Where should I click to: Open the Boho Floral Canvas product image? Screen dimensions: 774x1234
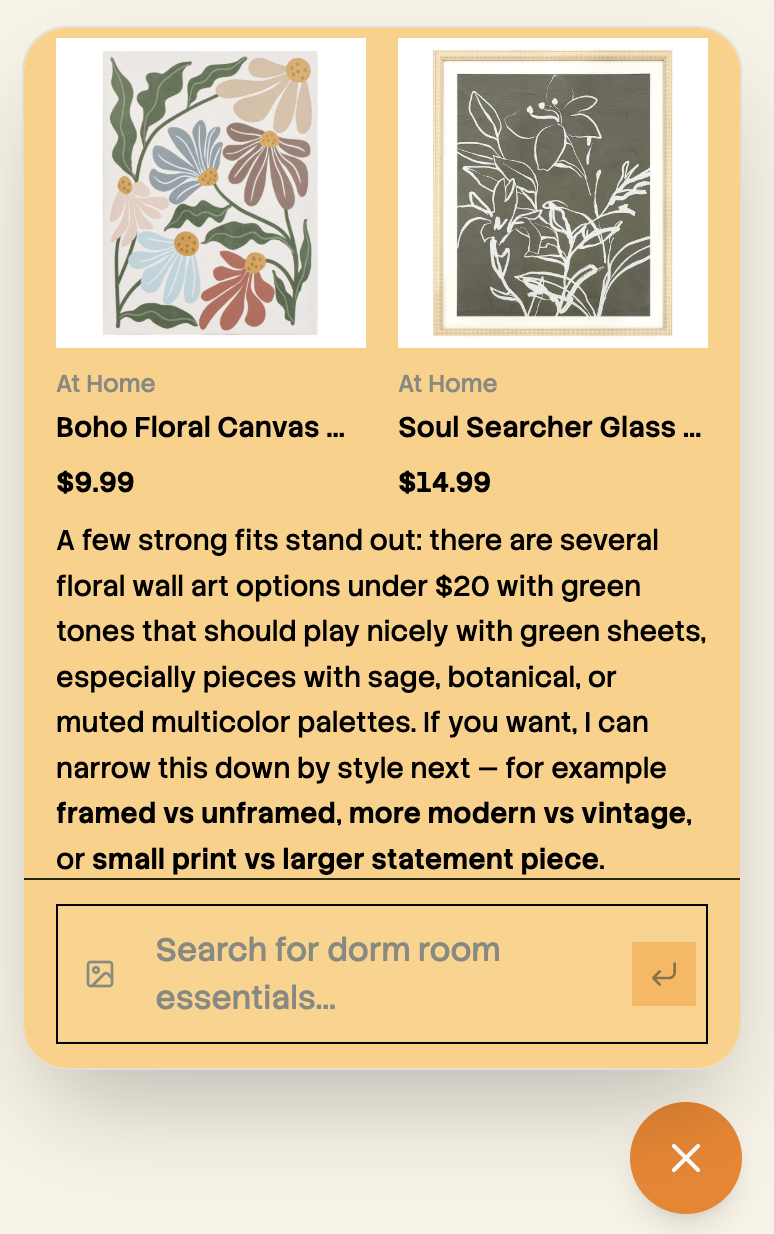point(211,193)
